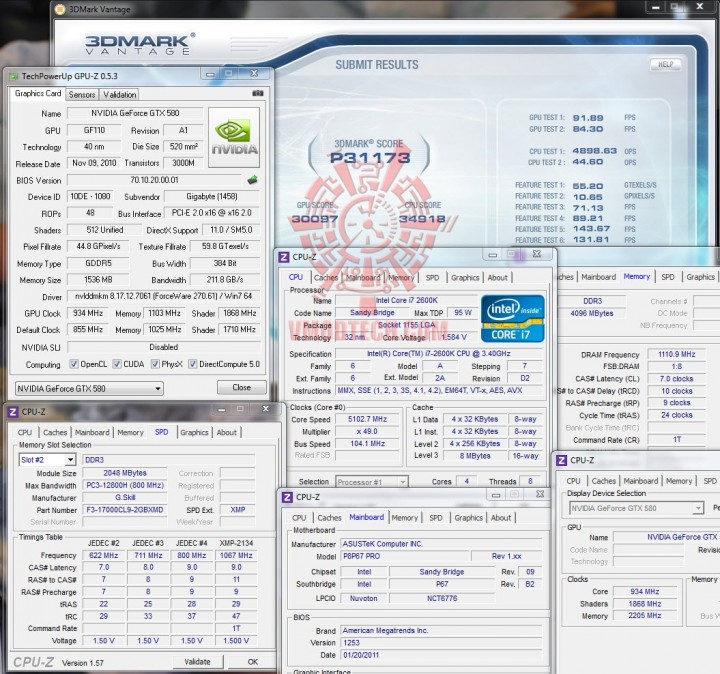Toggle the OpenCL checkbox
The height and width of the screenshot is (674, 720).
point(73,364)
